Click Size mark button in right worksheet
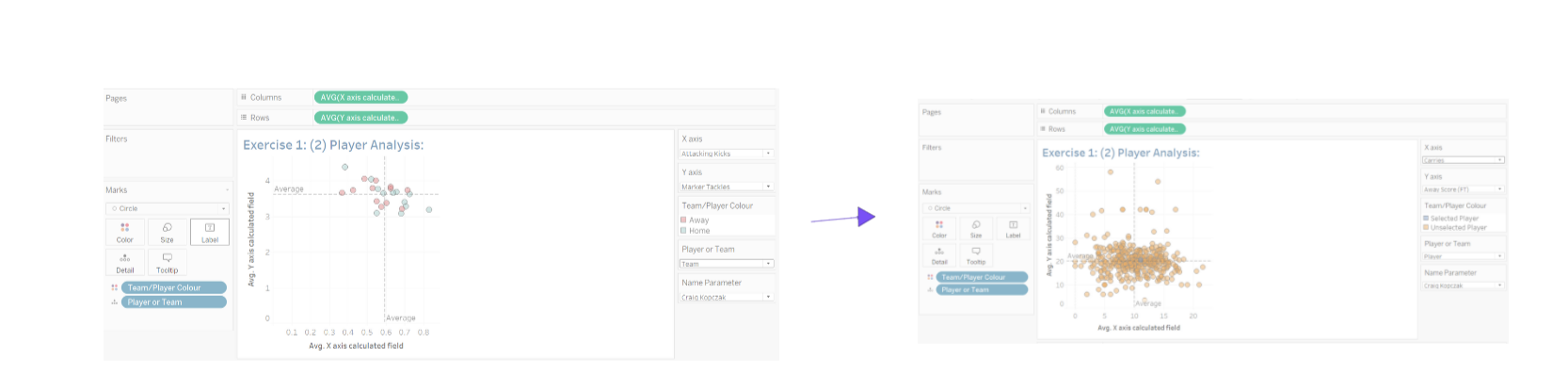Screen dimensions: 1568x392 click(x=976, y=228)
